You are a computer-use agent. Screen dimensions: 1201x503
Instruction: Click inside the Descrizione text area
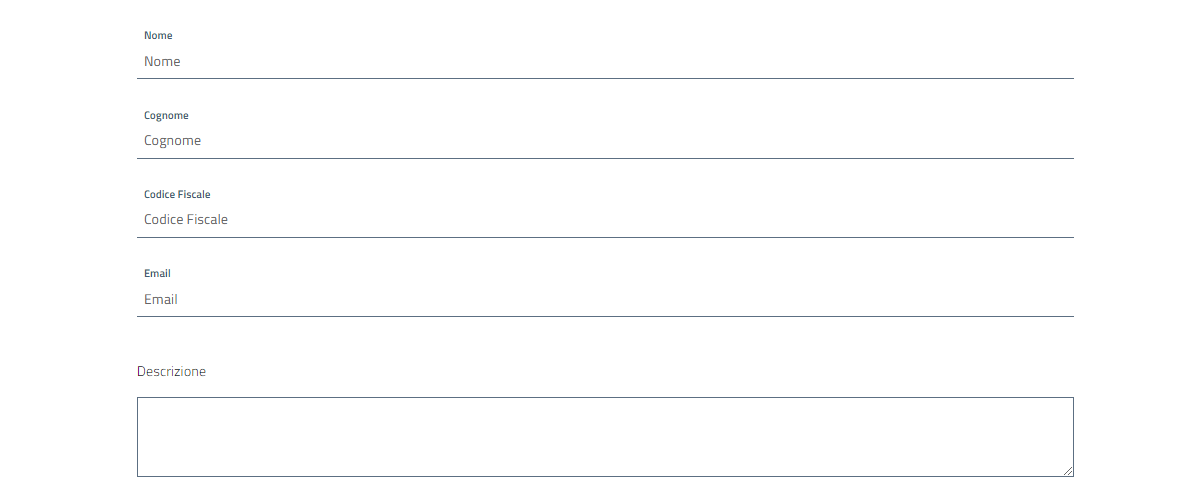(605, 437)
